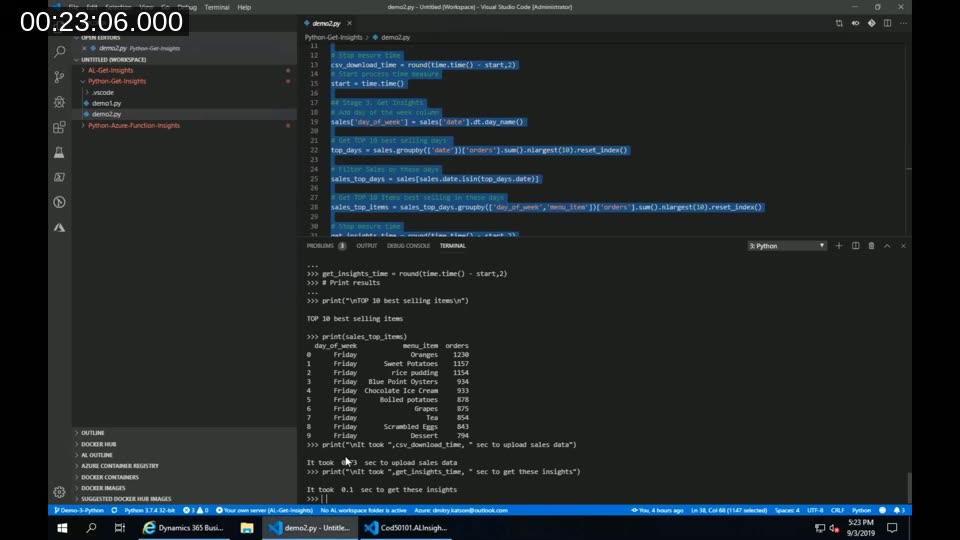Screen dimensions: 960x540
Task: Maximize the terminal panel with up chevron
Action: point(887,246)
